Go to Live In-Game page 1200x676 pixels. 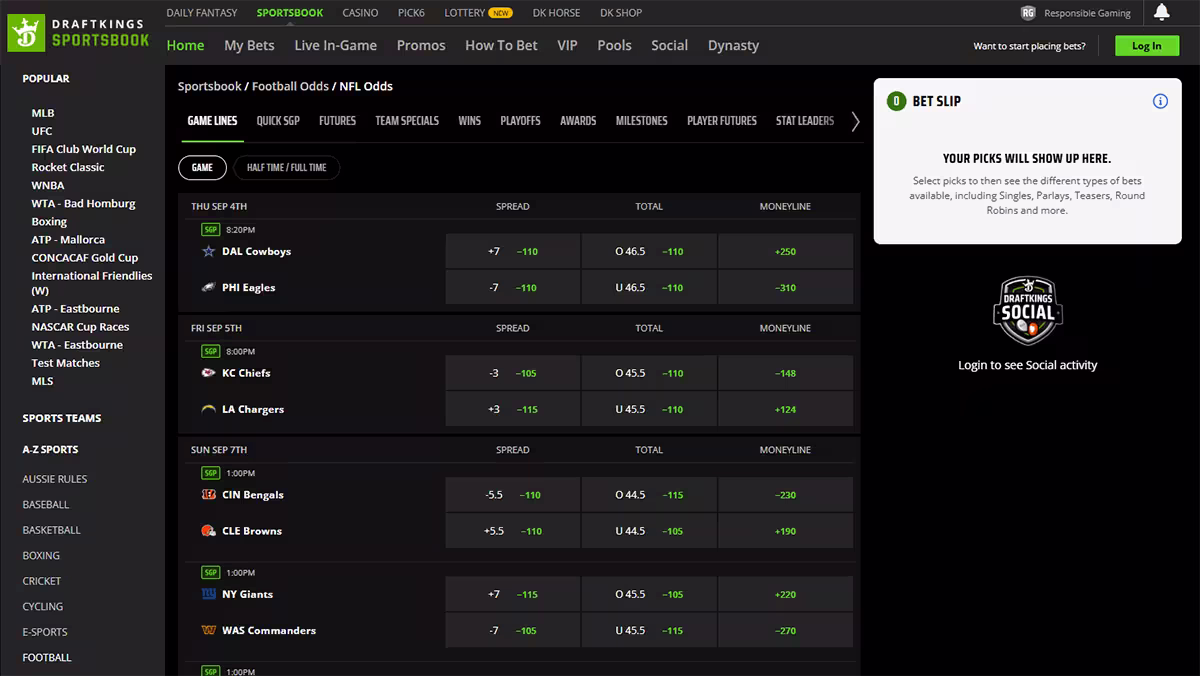(x=336, y=46)
